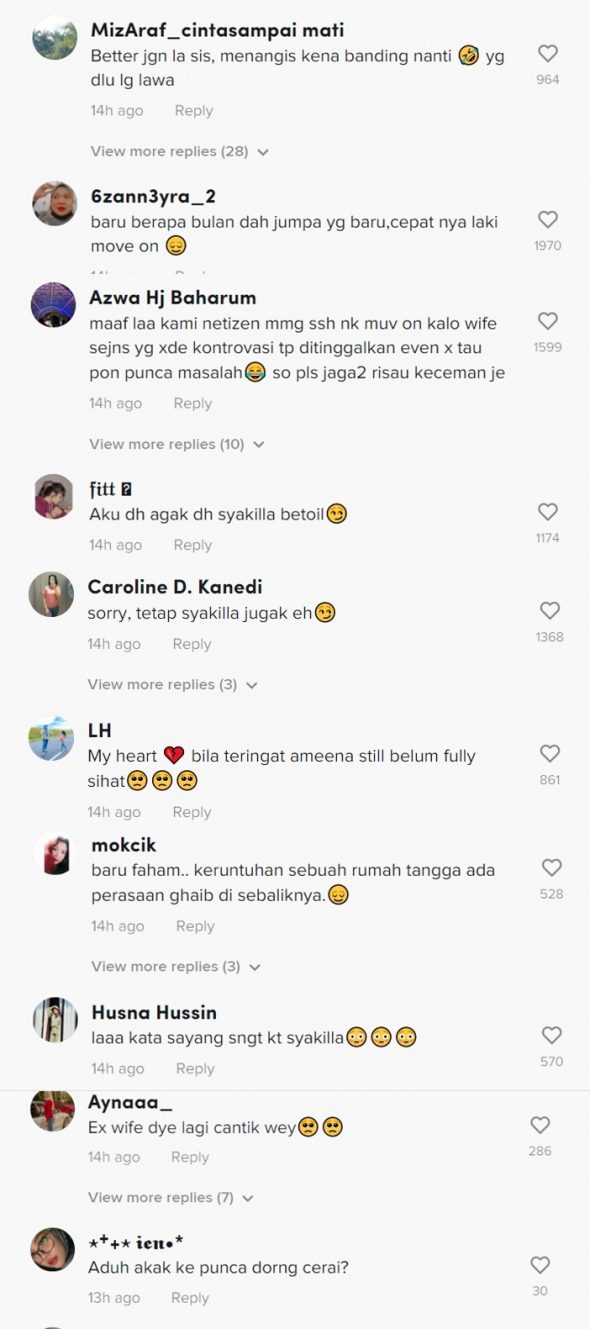
Task: Like fitt's comment about syakilla
Action: [x=548, y=512]
